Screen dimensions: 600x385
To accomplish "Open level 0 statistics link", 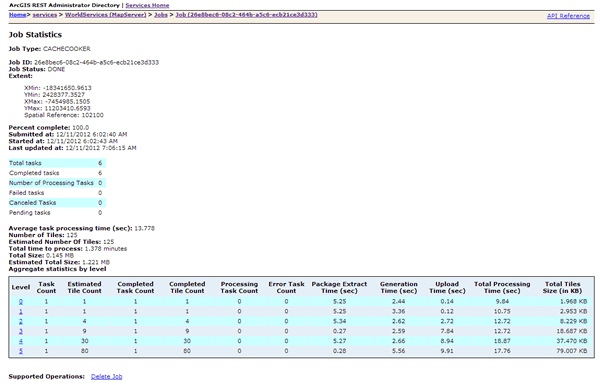I will 21,302.
